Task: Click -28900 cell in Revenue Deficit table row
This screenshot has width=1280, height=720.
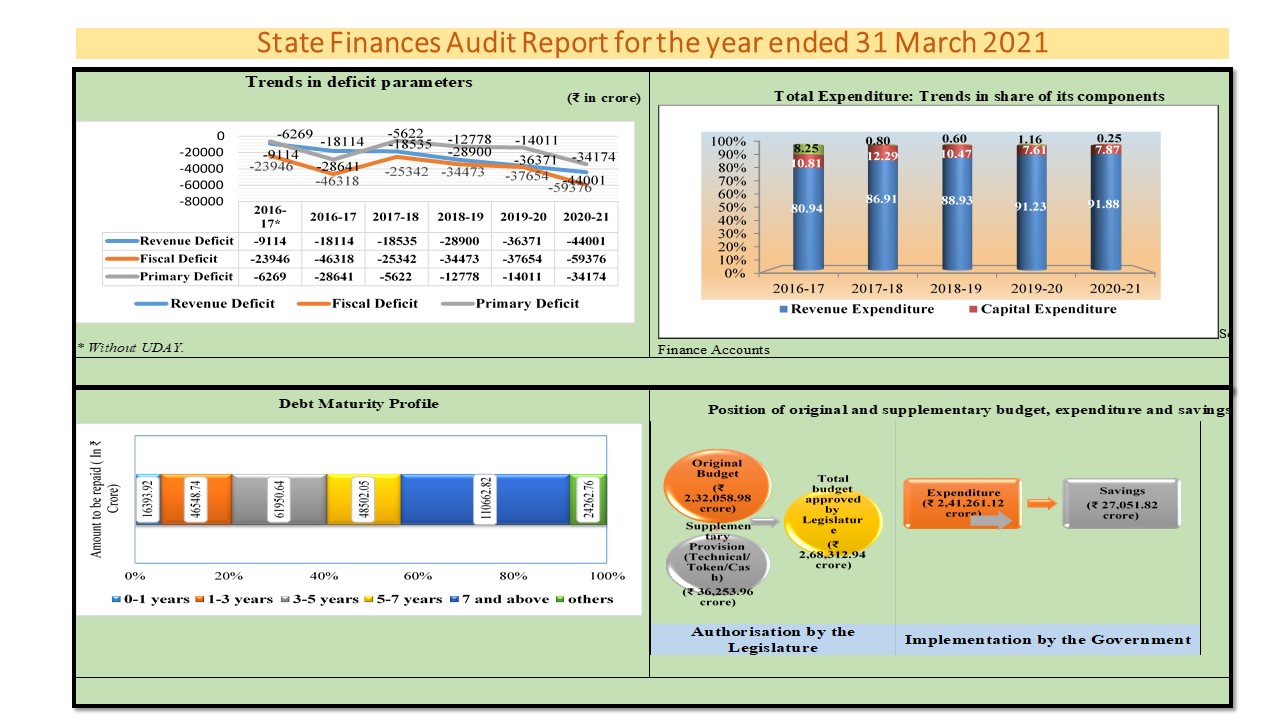Action: tap(461, 241)
